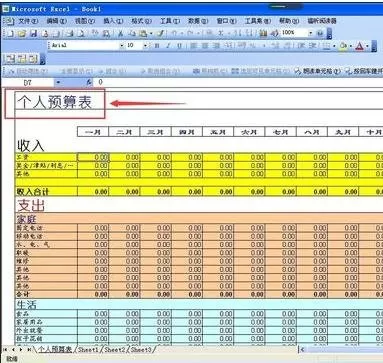Open the 数据 menu

coord(198,21)
